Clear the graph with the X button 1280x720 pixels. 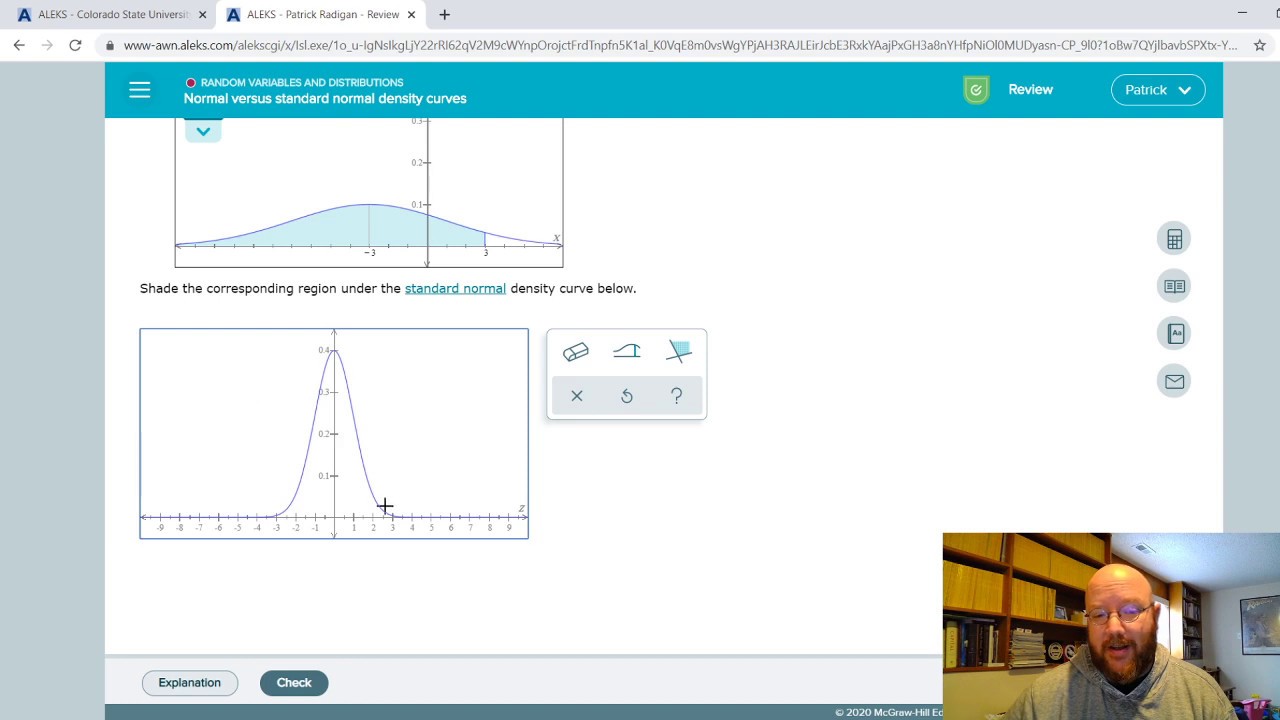577,396
